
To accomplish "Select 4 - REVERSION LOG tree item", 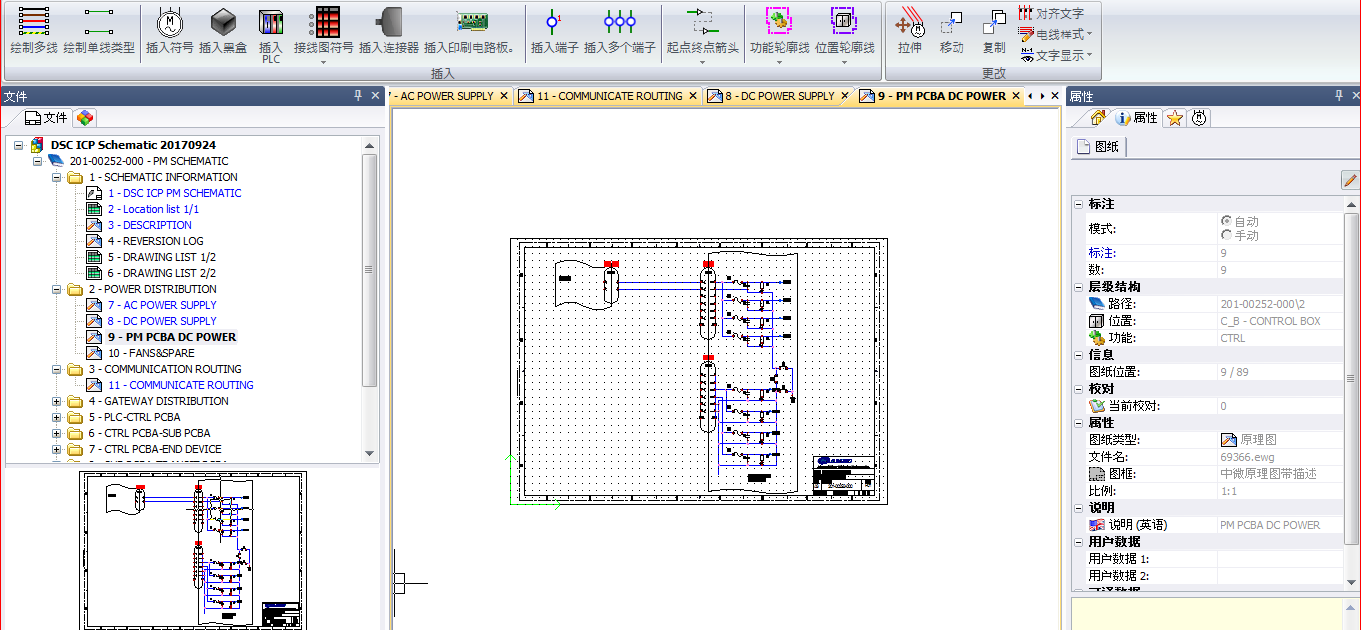I will coord(156,241).
